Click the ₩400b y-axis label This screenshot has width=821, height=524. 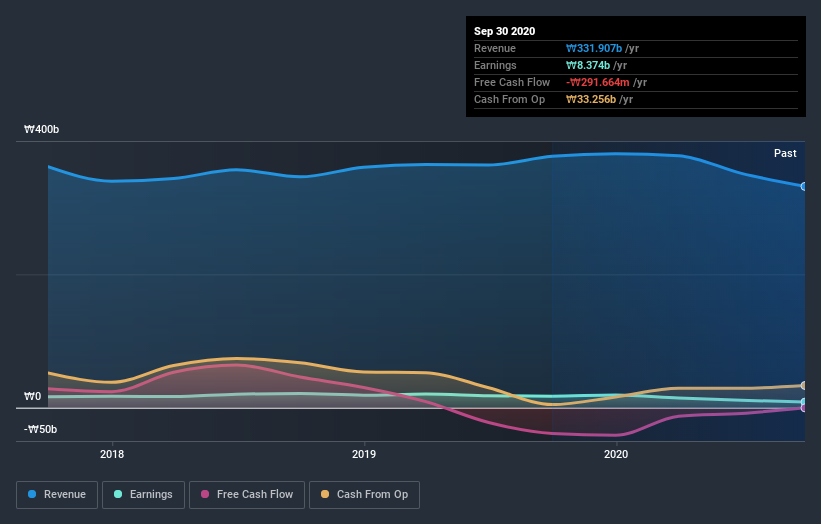point(41,129)
